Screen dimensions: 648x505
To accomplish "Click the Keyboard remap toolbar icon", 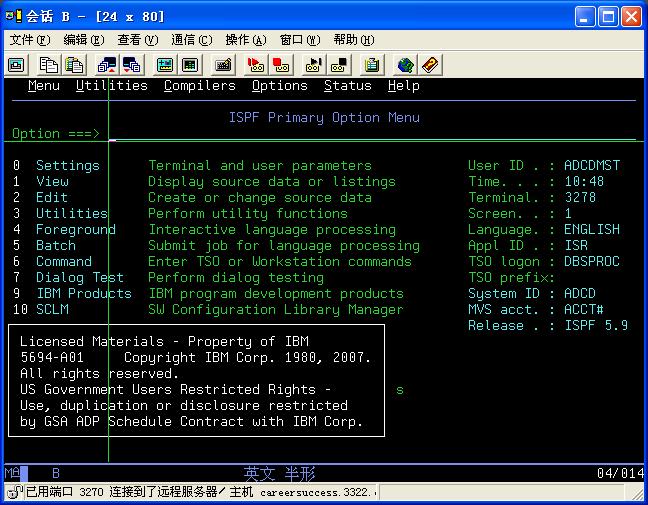I will pos(223,65).
